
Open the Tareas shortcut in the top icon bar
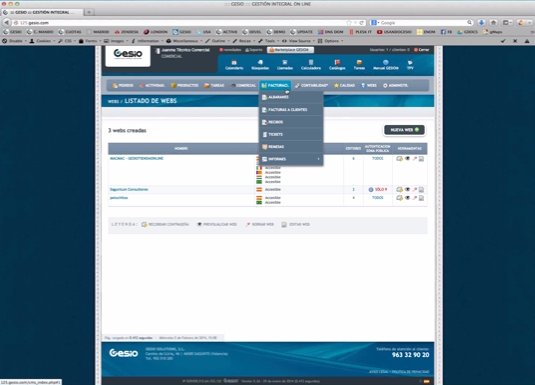(359, 65)
